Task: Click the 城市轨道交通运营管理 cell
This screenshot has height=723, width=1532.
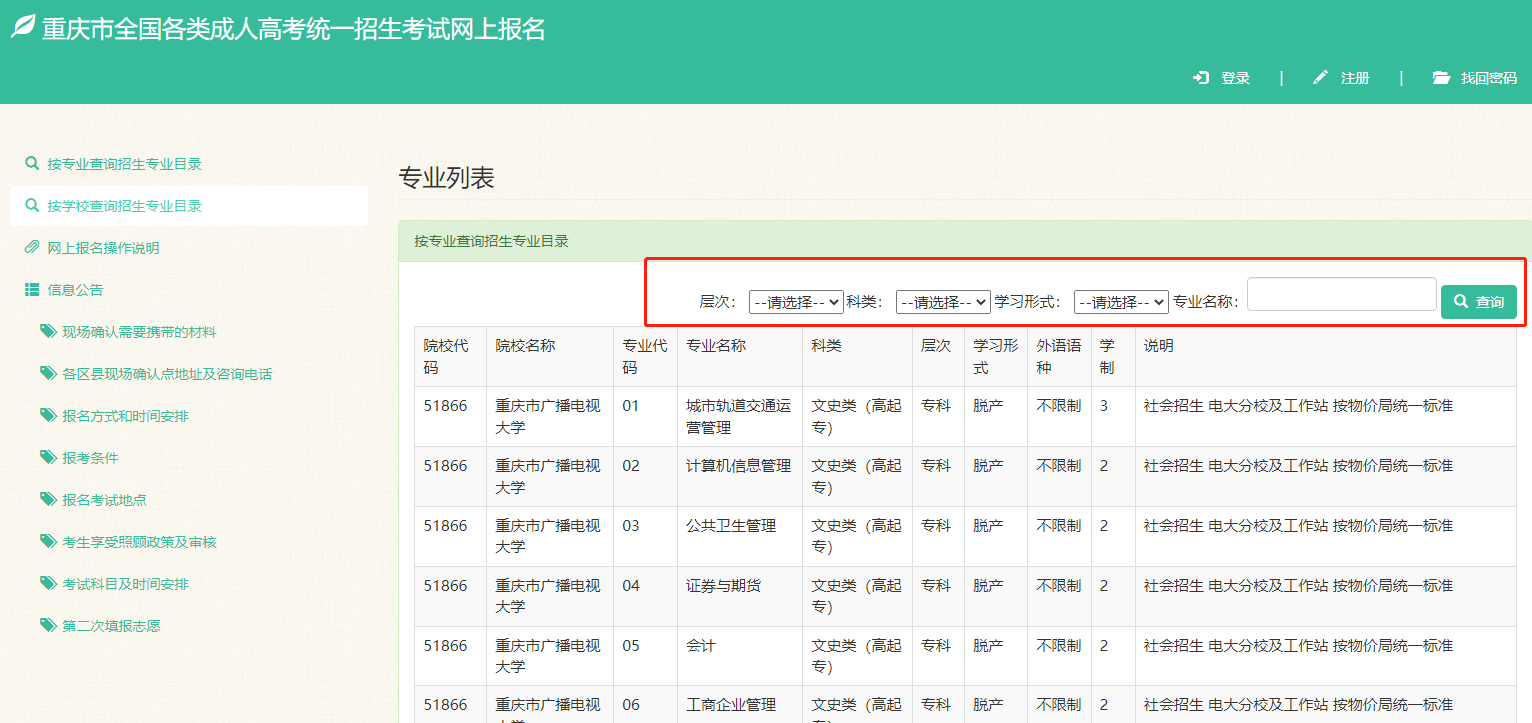Action: tap(738, 416)
